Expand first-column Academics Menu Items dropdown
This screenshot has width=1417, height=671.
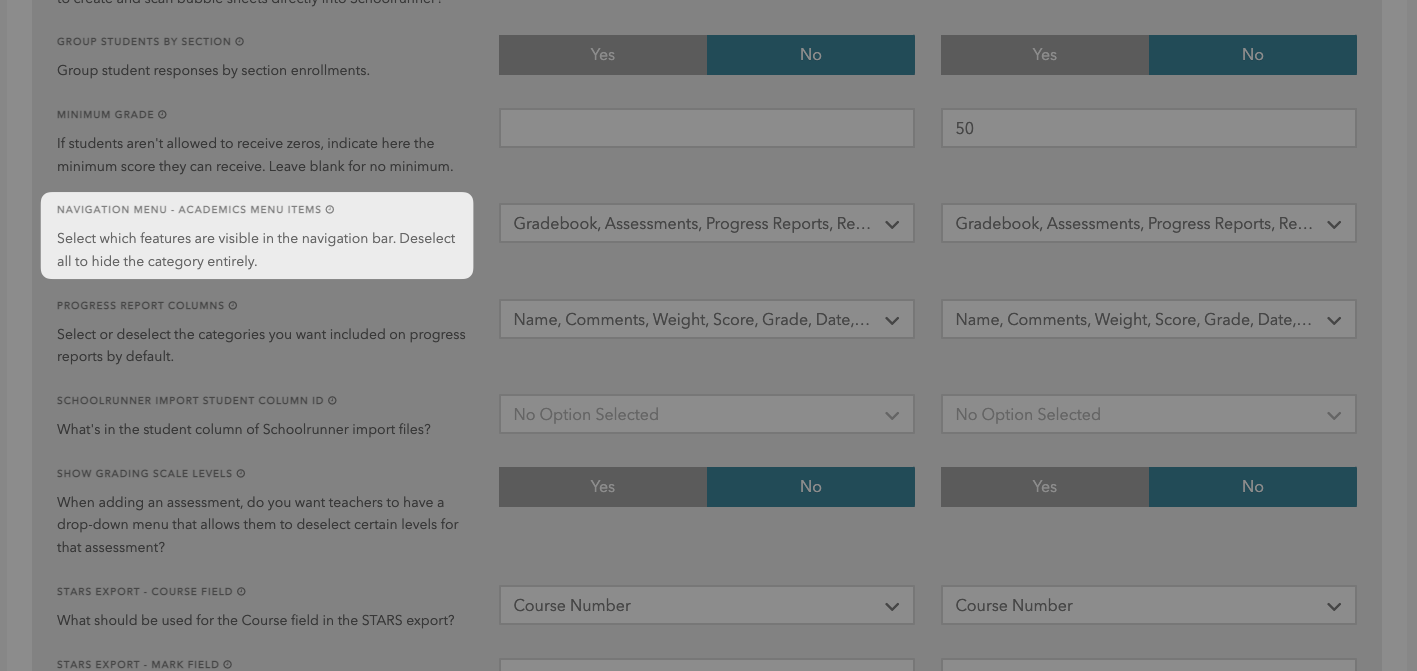(706, 224)
